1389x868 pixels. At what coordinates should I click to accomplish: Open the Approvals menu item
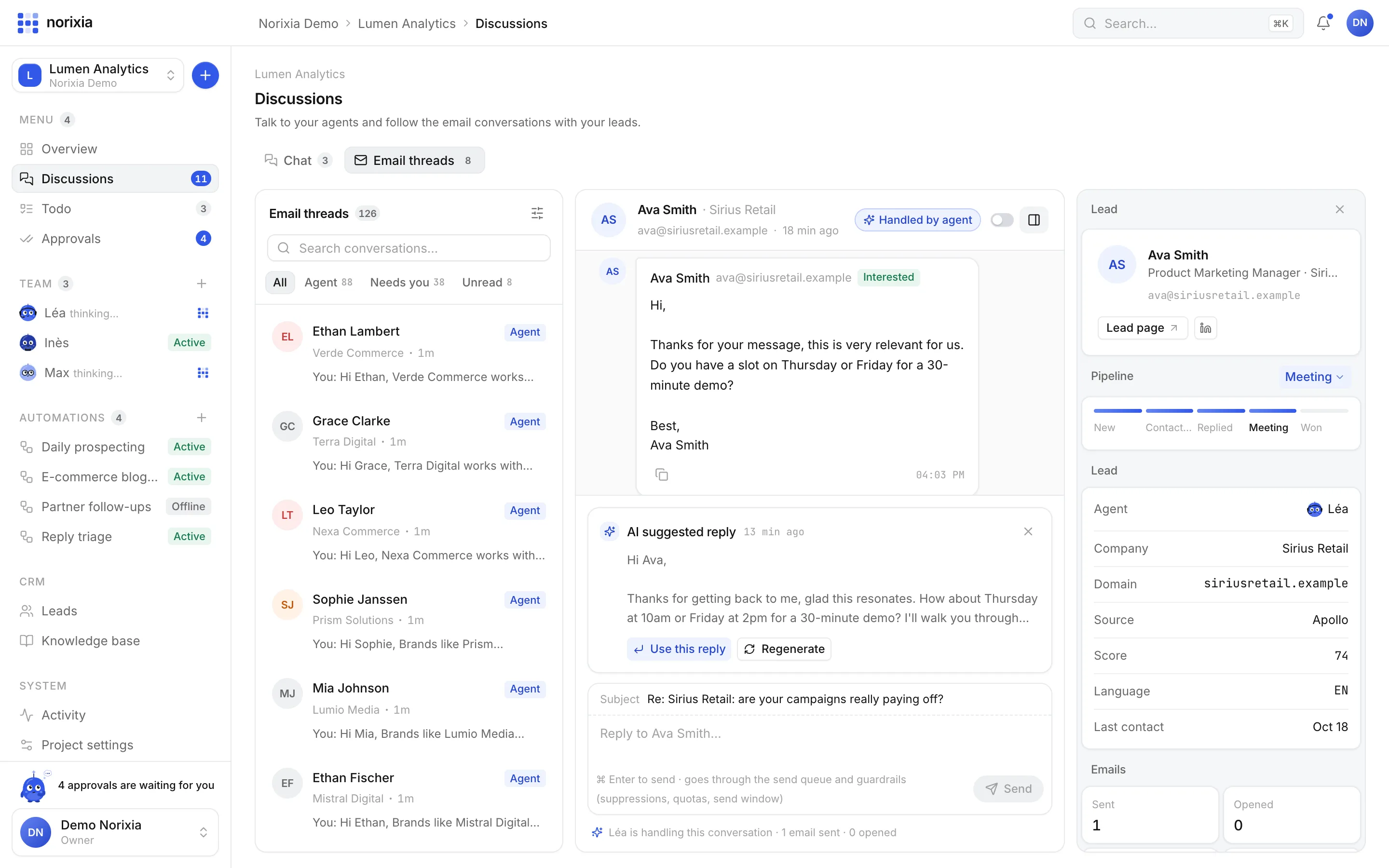tap(115, 238)
